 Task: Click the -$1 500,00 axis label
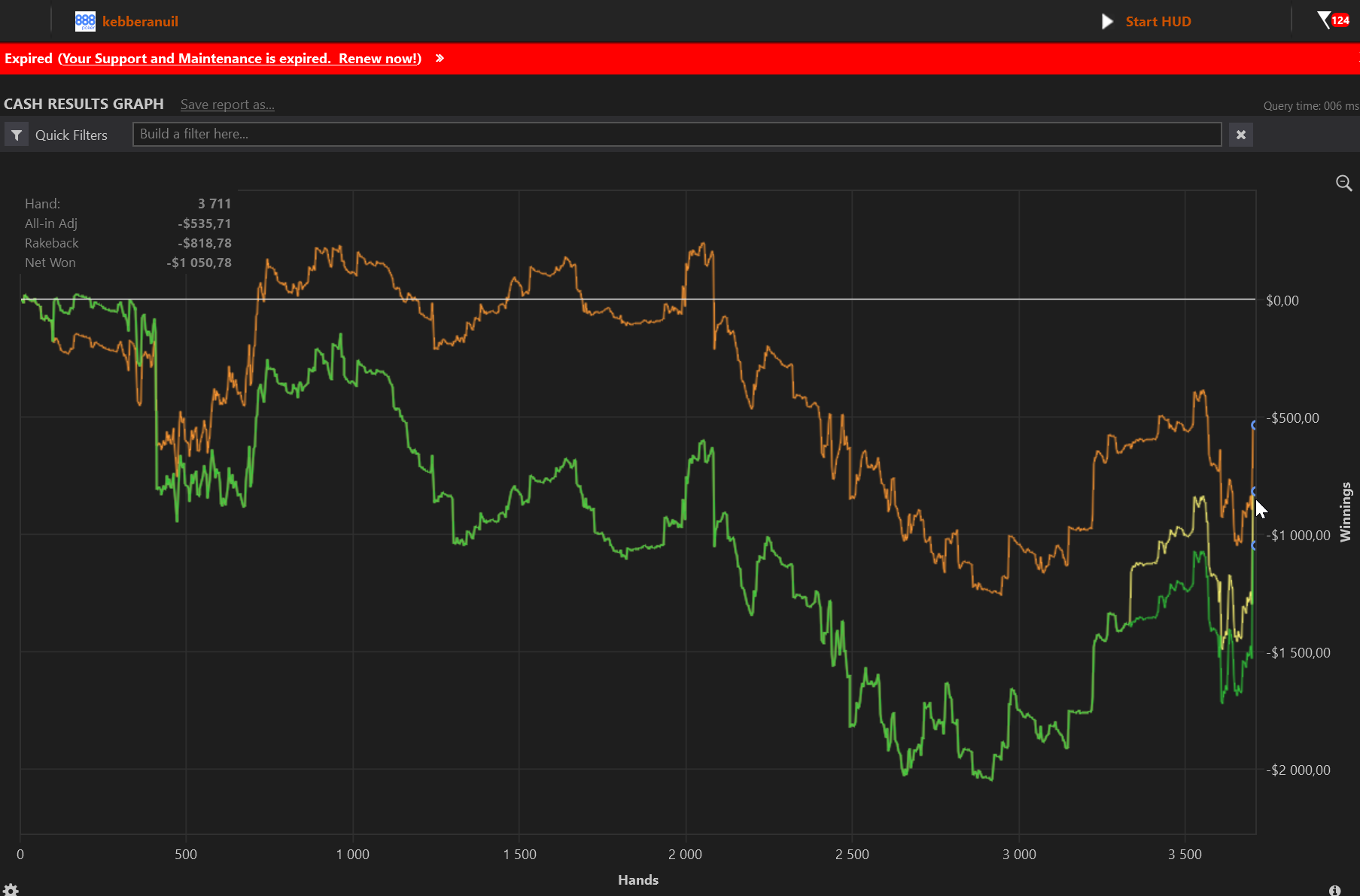click(x=1298, y=652)
